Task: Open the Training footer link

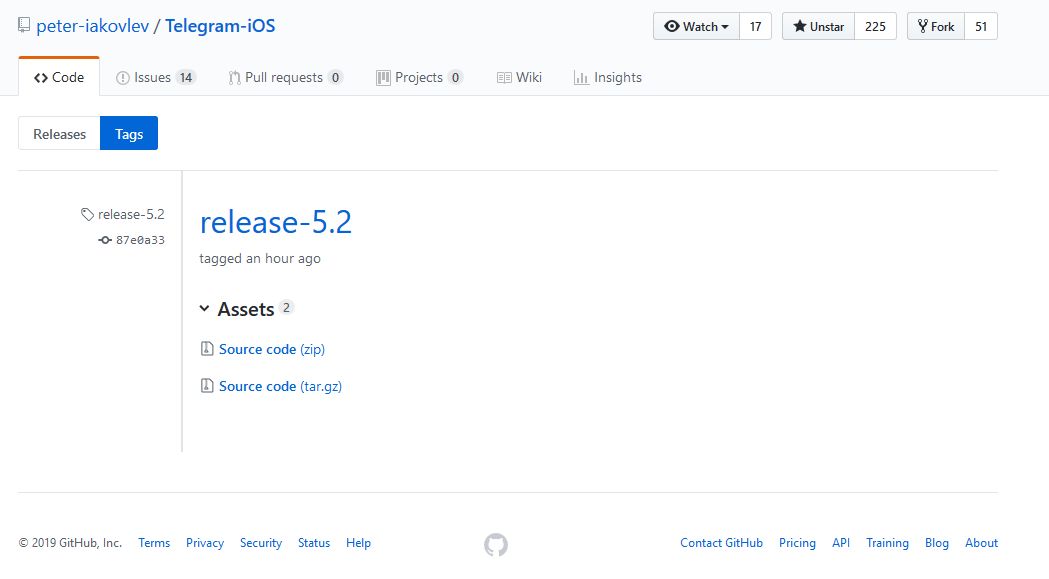Action: click(x=887, y=543)
